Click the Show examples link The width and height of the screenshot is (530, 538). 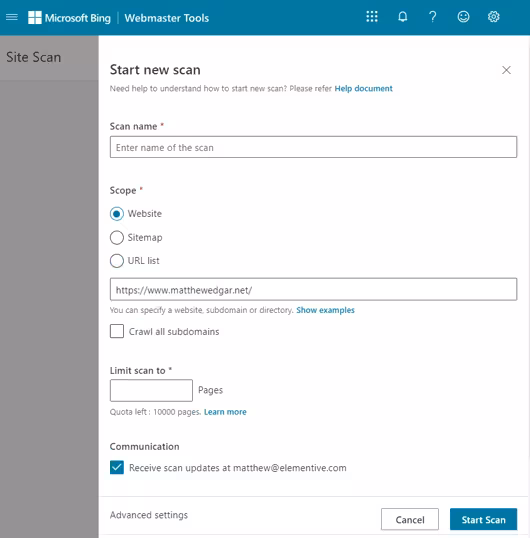pos(325,310)
